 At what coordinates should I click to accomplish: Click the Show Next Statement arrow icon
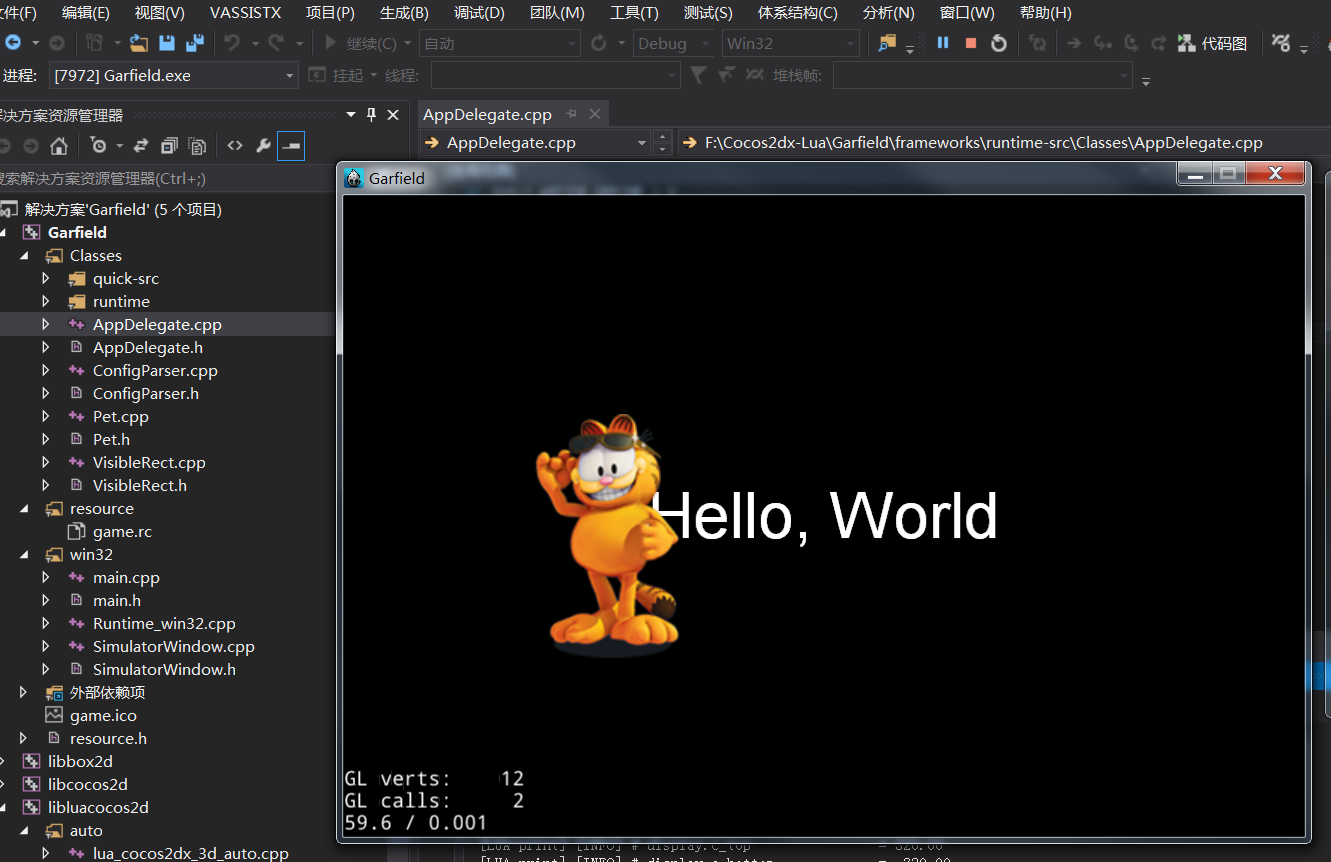pyautogui.click(x=1074, y=43)
